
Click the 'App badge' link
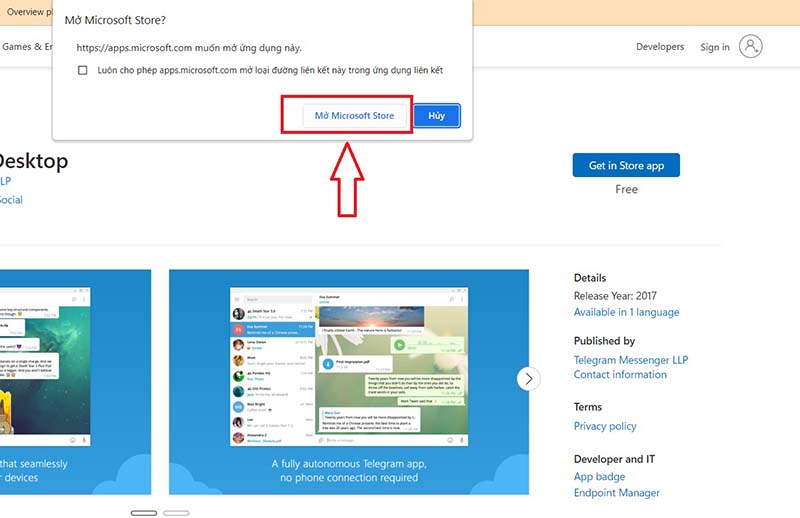(599, 477)
